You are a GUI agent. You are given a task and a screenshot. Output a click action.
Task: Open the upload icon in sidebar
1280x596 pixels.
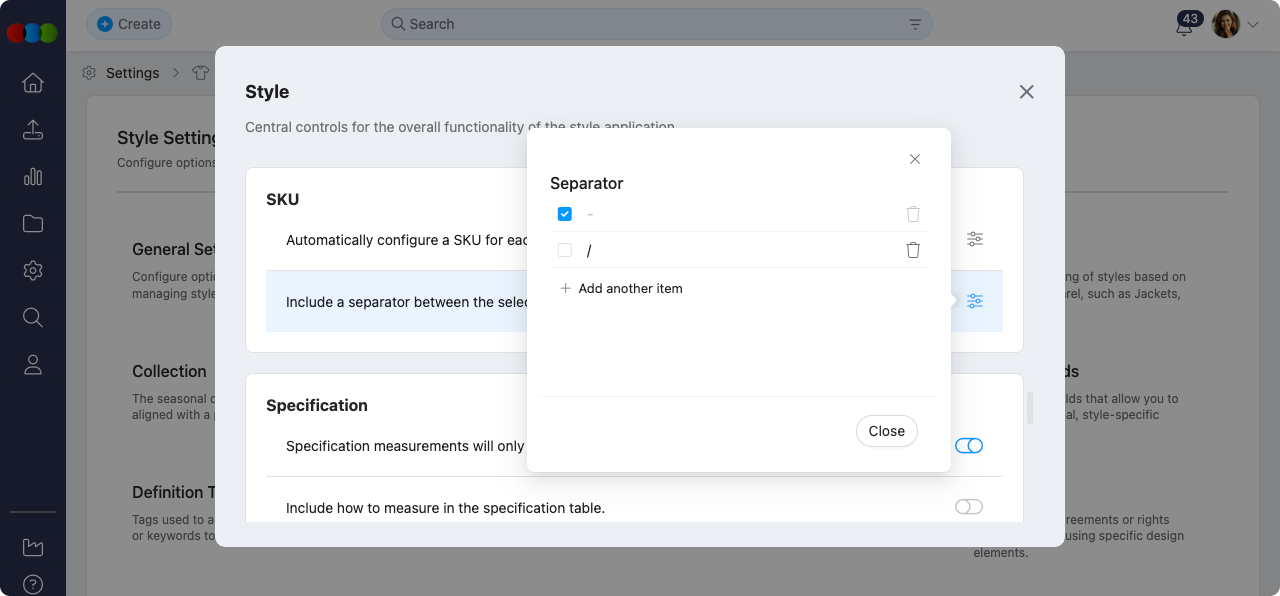[33, 130]
